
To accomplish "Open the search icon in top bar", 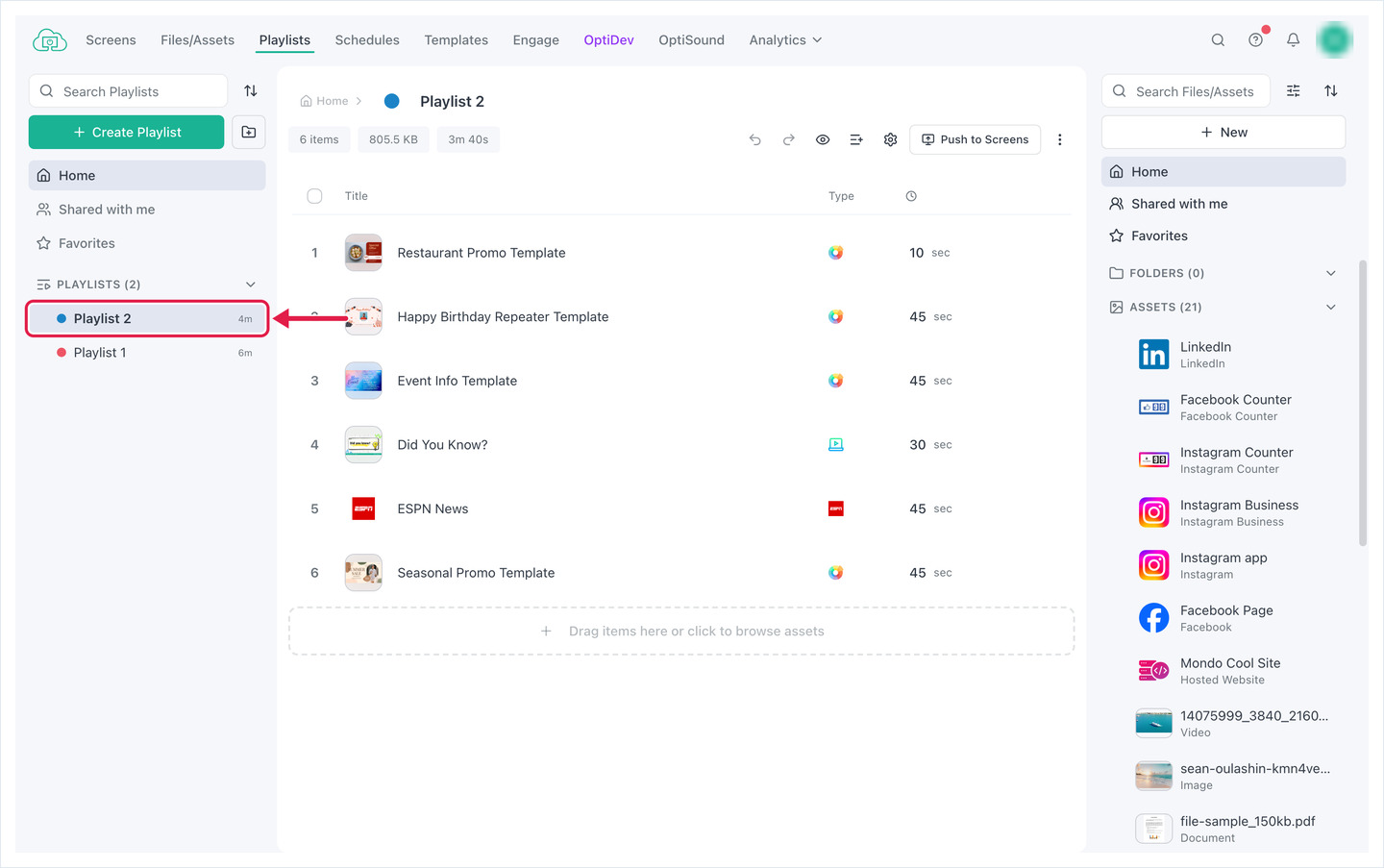I will tap(1218, 40).
